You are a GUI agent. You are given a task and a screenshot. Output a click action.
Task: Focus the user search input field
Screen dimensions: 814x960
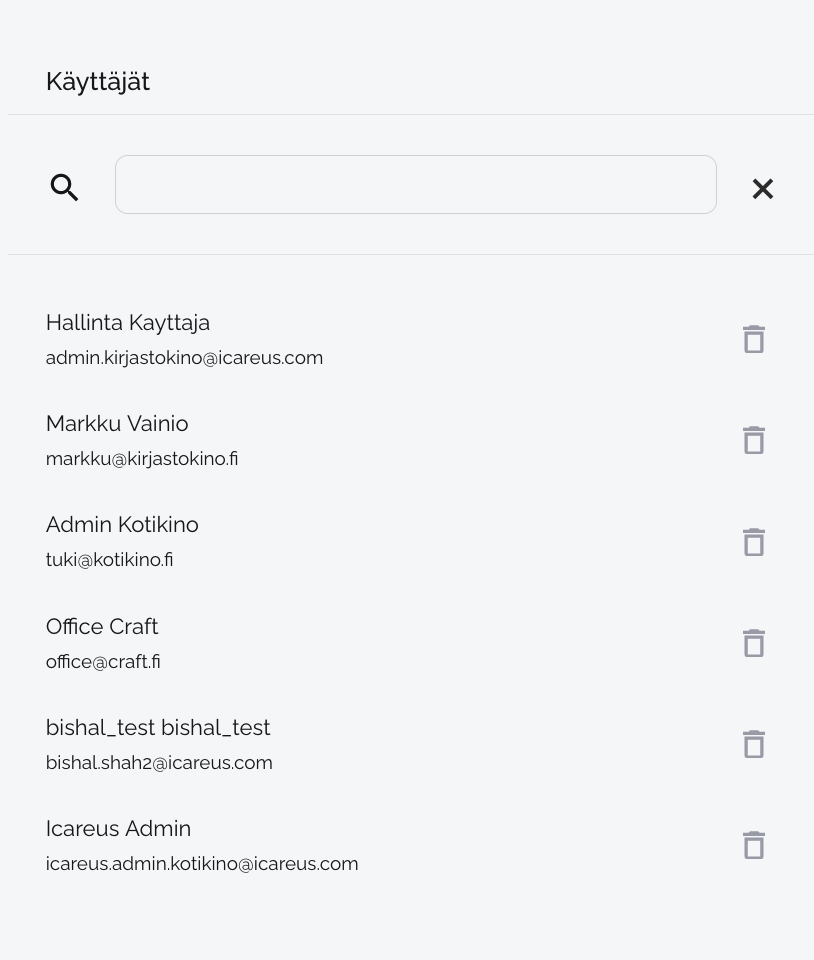(415, 184)
